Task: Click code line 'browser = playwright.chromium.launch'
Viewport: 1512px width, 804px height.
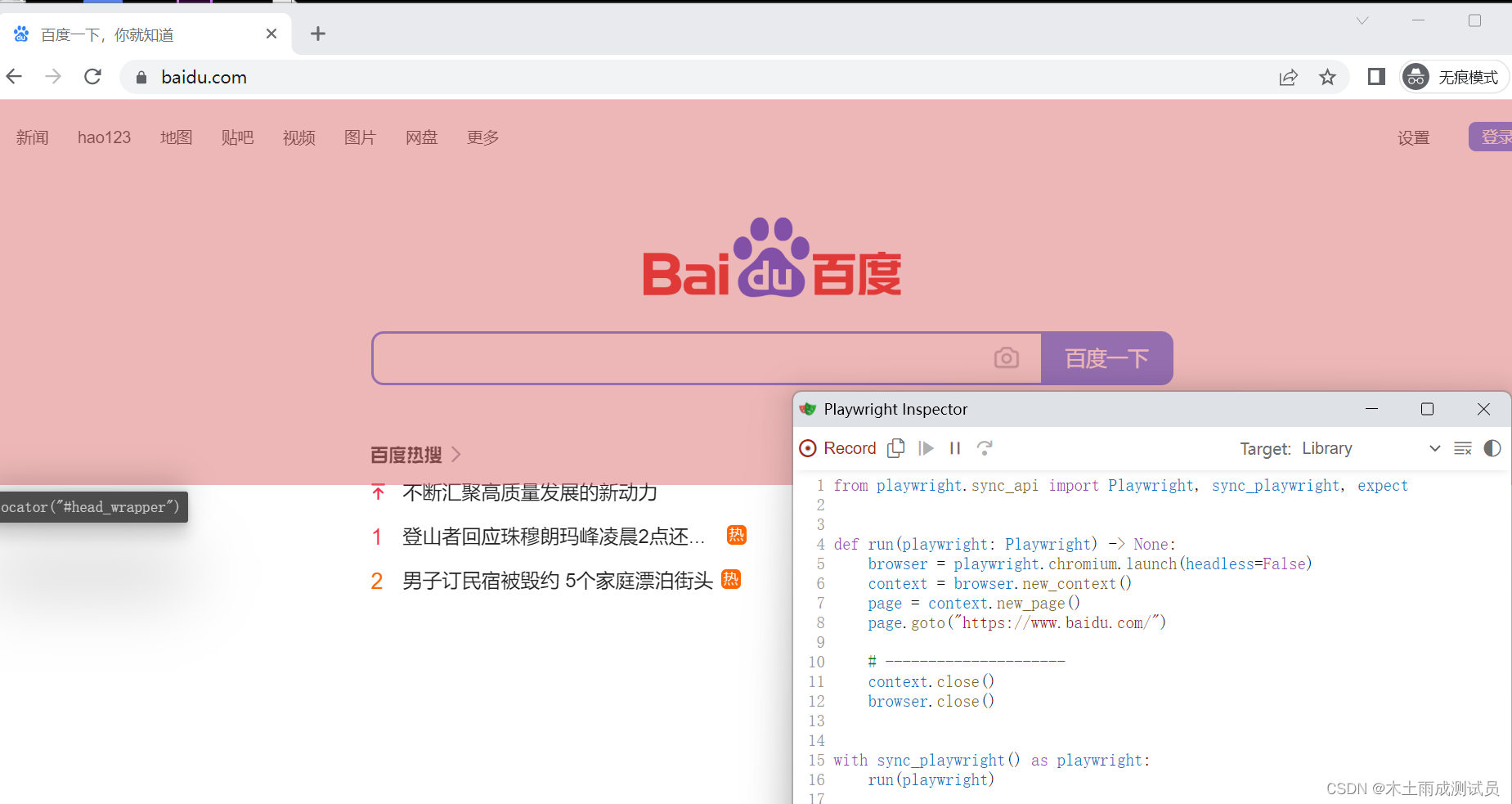Action: (1090, 564)
